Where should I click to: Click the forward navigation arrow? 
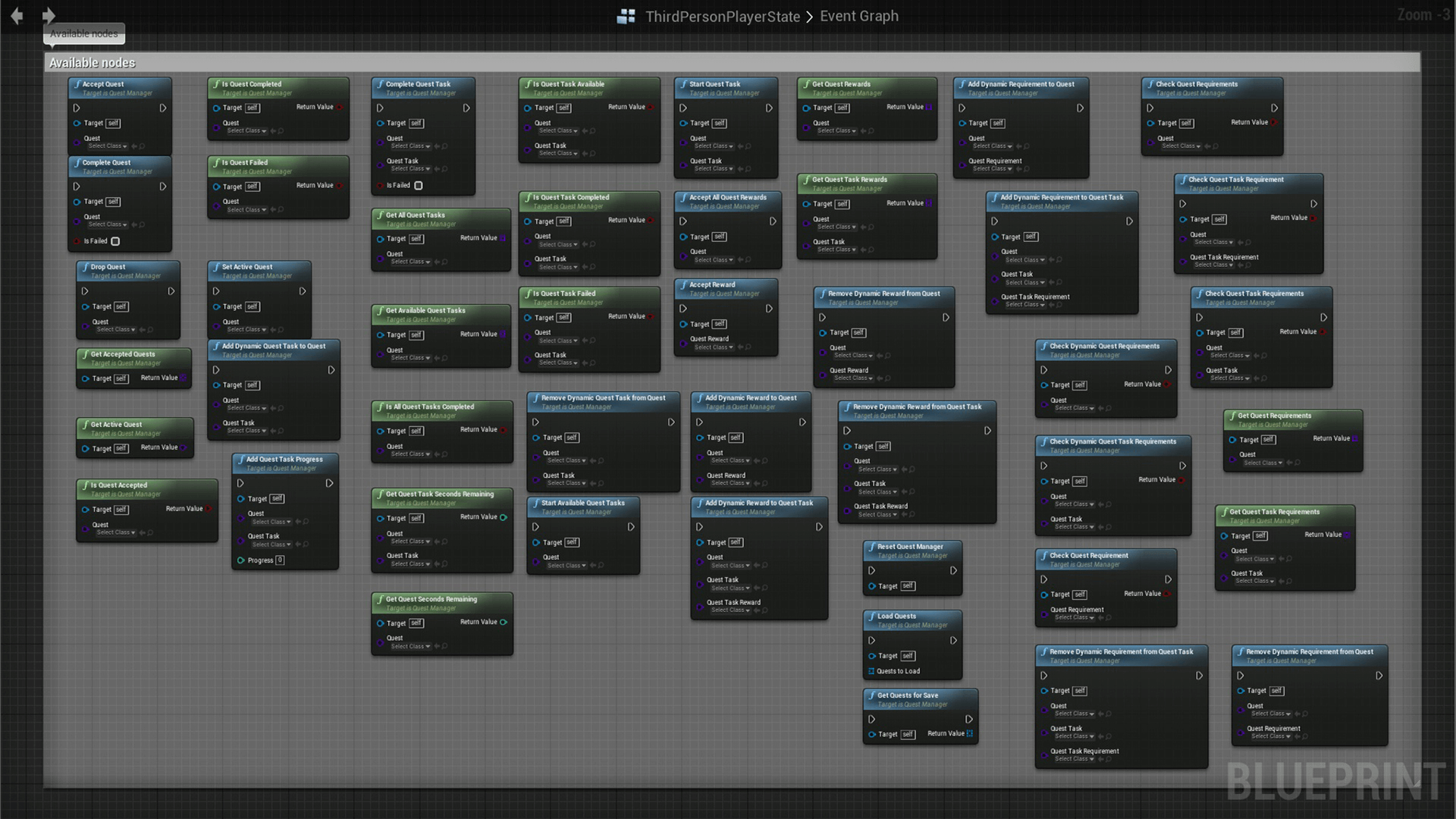pyautogui.click(x=49, y=15)
